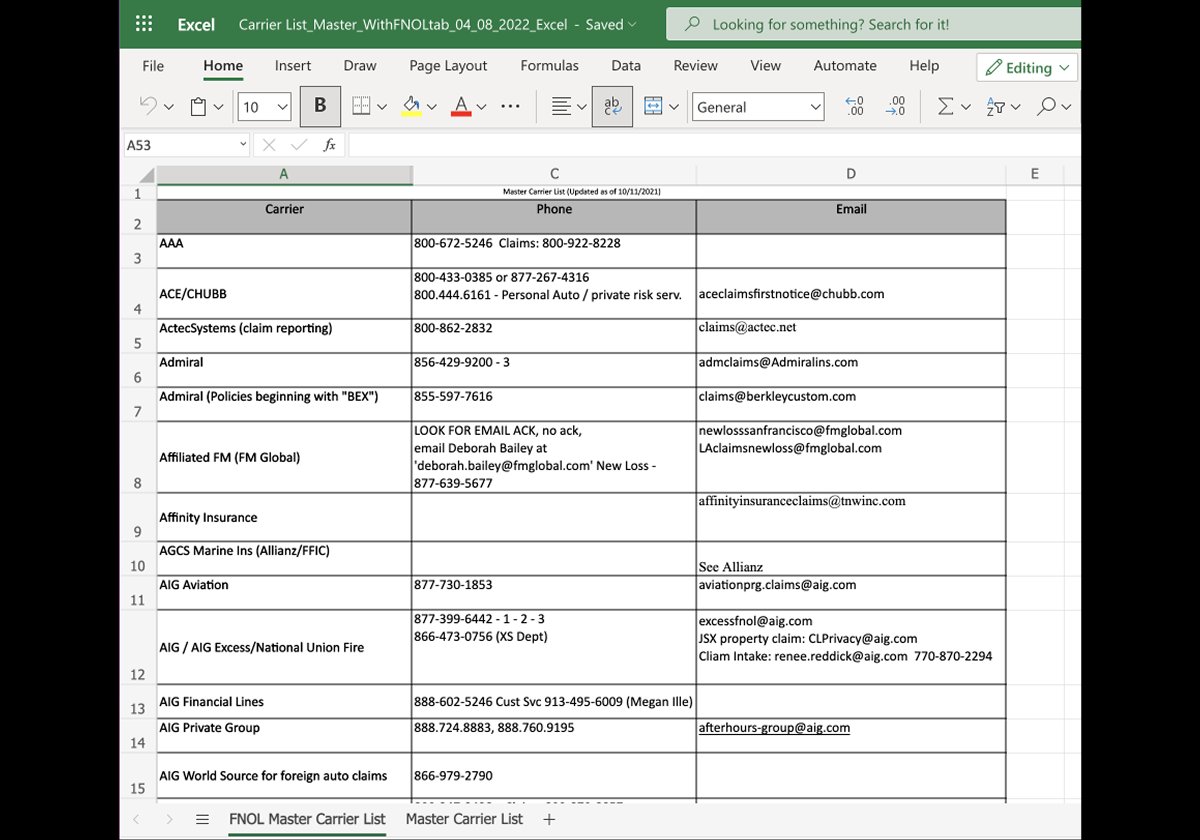Expand the AutoSum dropdown arrow
Screen dimensions: 1200x840
[x=966, y=107]
